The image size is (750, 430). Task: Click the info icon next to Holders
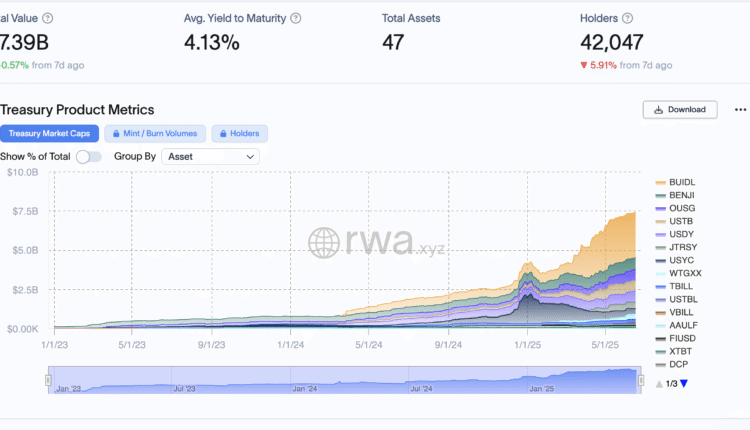[x=627, y=18]
